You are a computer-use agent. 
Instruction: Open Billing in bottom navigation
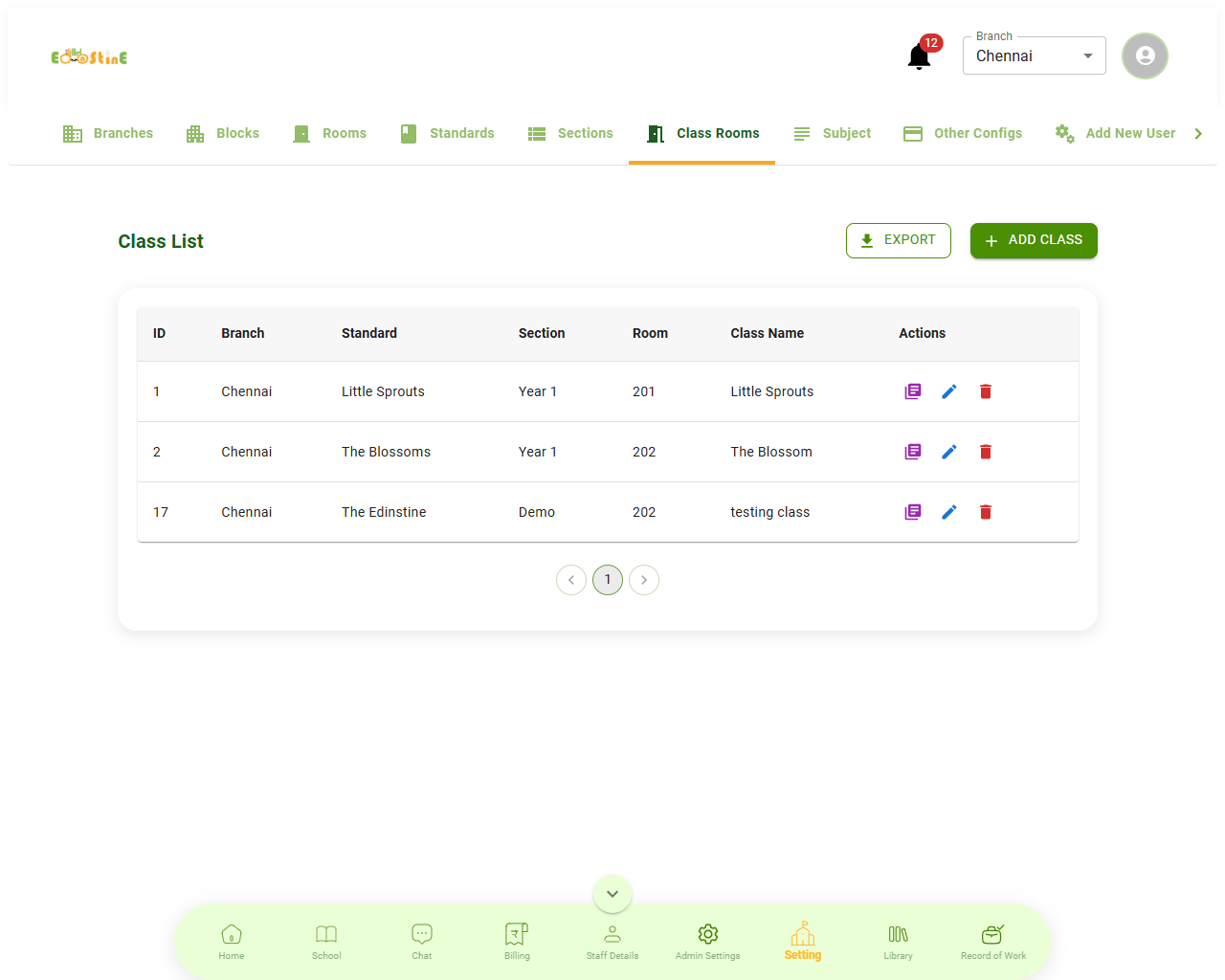point(517,942)
